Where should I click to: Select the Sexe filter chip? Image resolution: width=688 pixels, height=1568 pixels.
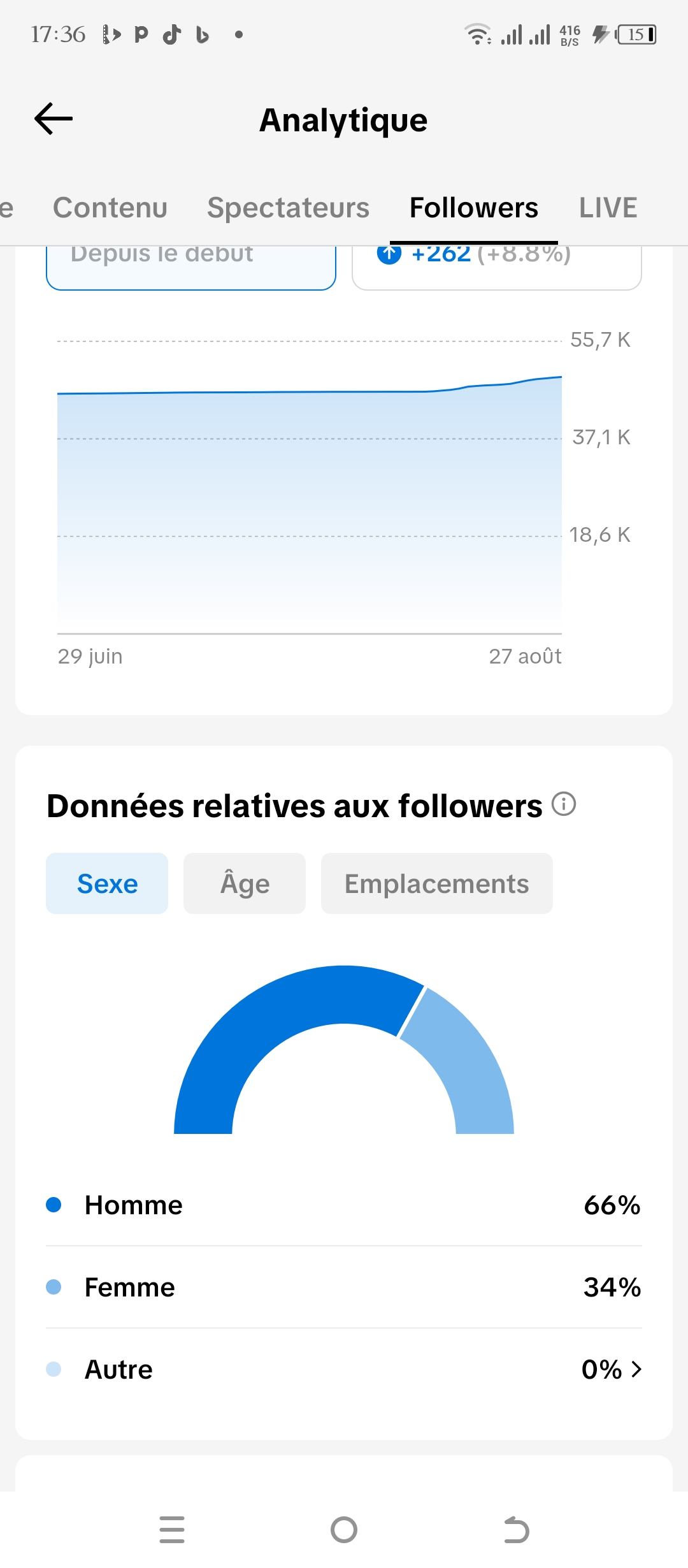[107, 883]
